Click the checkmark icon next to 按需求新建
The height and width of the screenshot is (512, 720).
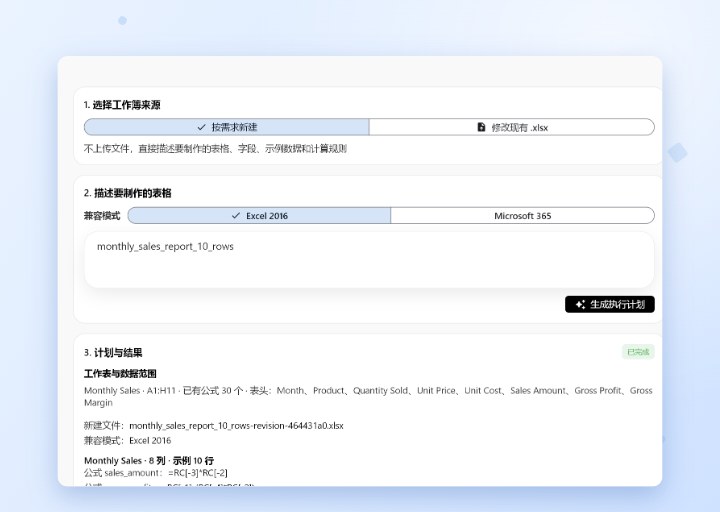click(201, 127)
